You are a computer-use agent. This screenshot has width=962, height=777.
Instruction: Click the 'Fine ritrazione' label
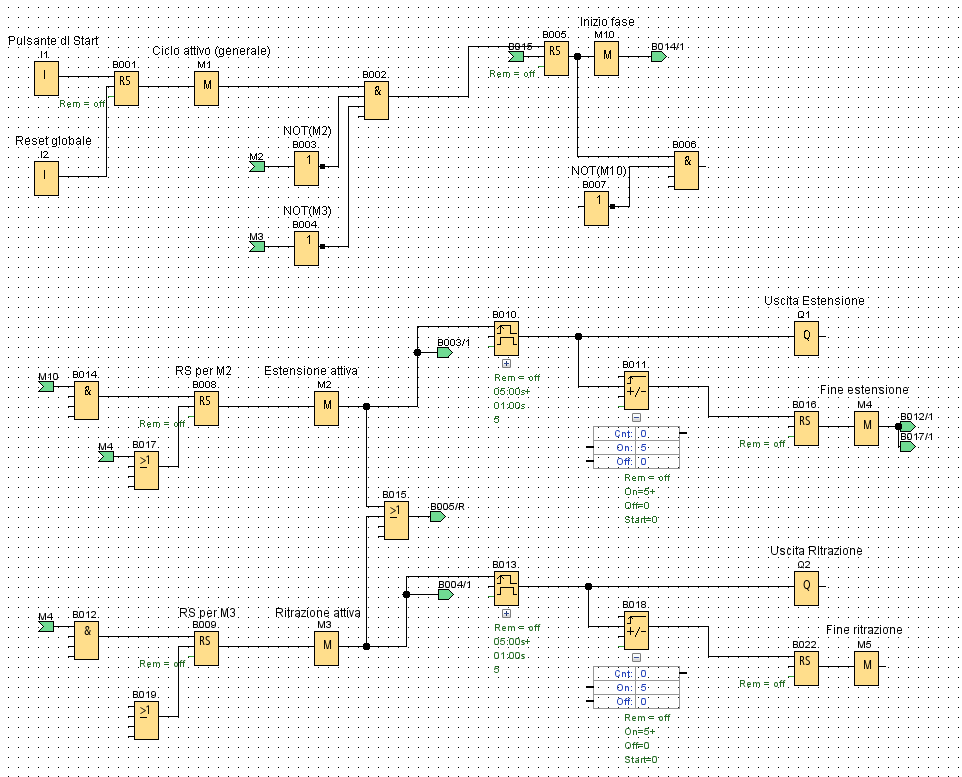[864, 630]
